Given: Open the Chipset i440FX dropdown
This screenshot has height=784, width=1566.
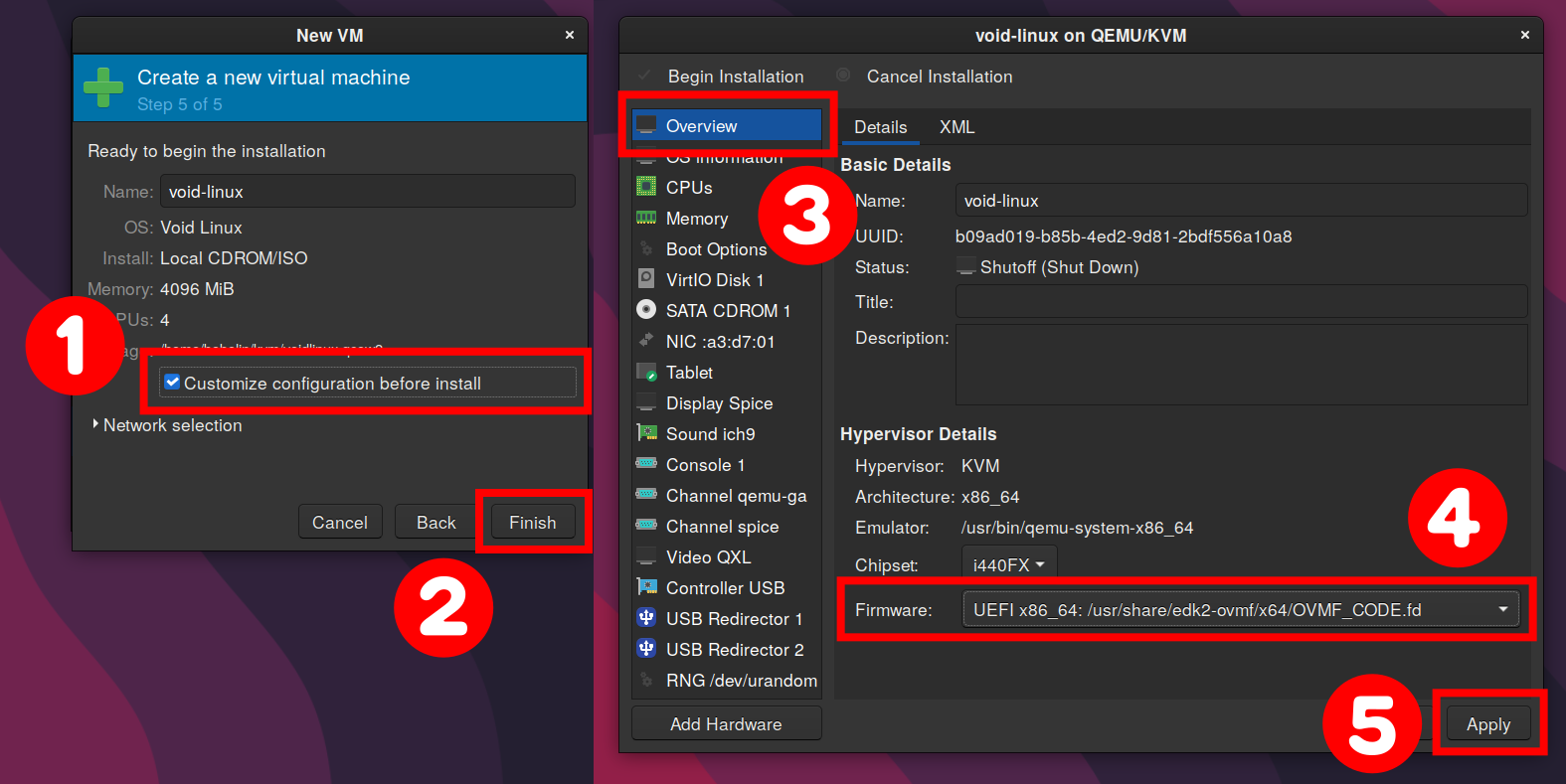Looking at the screenshot, I should point(1008,564).
